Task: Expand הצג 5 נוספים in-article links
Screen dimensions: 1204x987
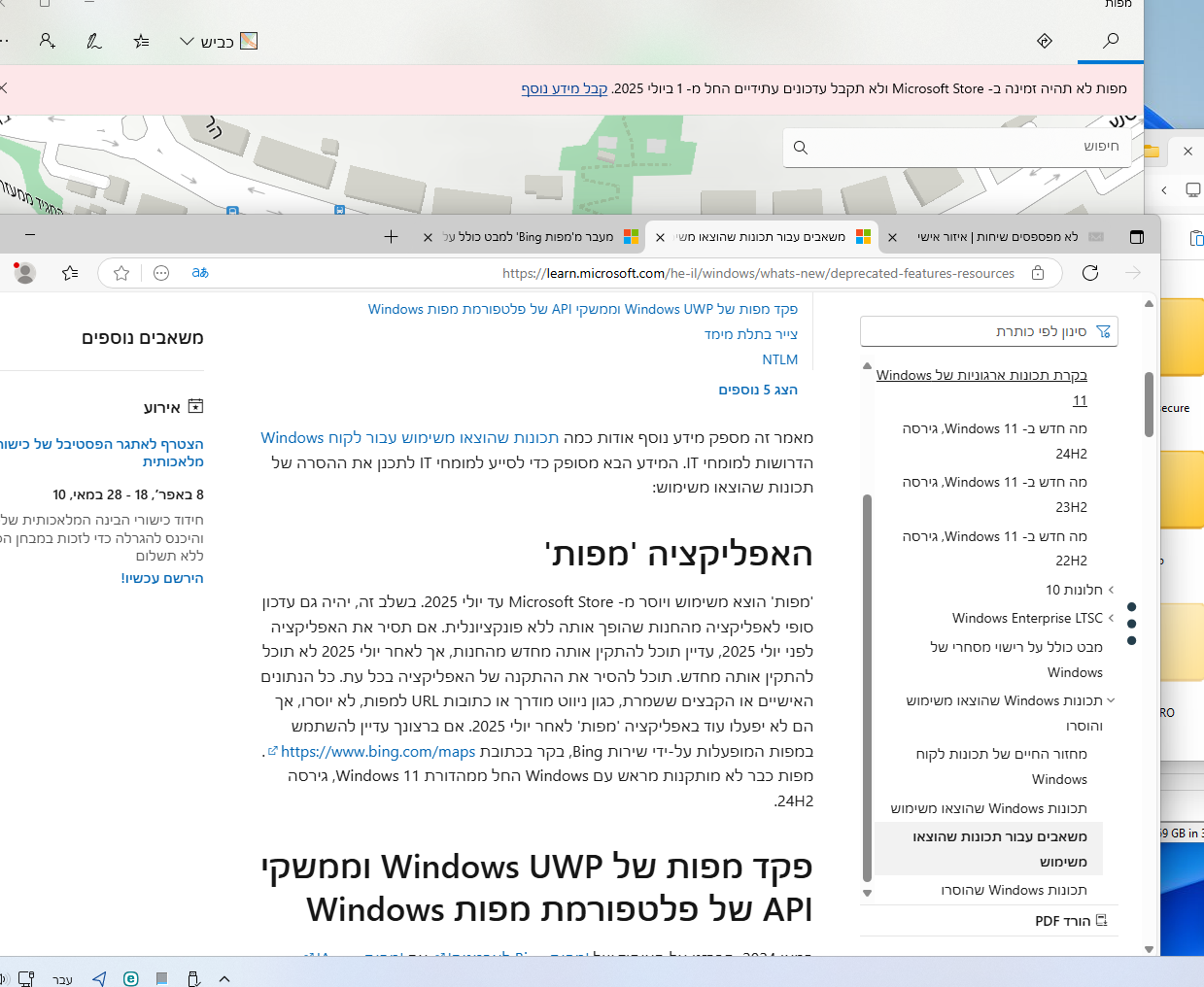Action: 757,390
